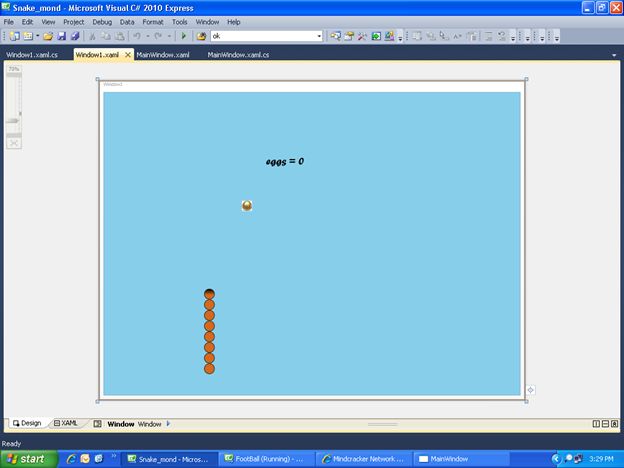
Task: Open the active files list dropdown arrow
Action: click(x=614, y=55)
